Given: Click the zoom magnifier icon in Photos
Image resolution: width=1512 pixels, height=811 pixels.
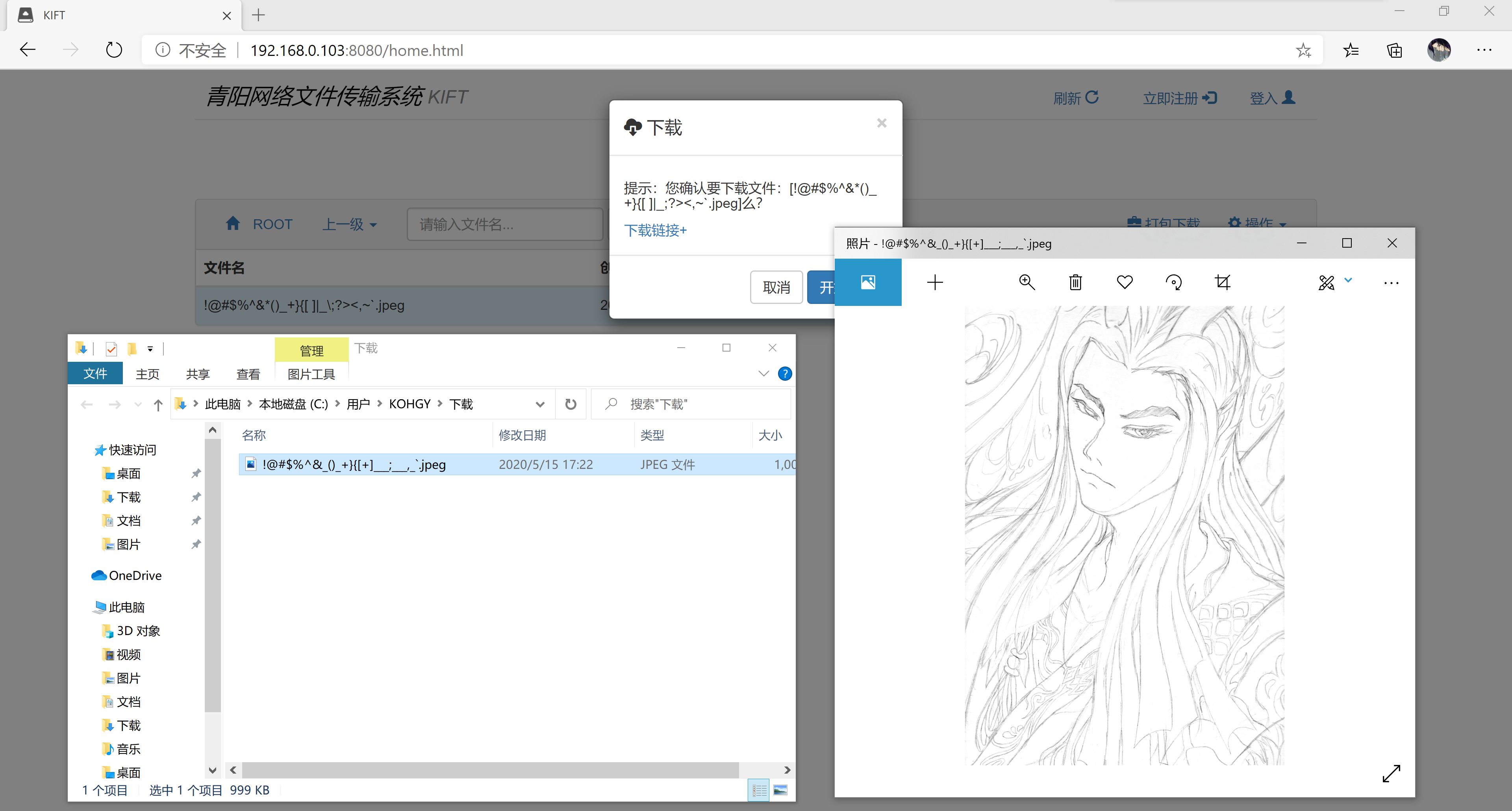Looking at the screenshot, I should click(1027, 282).
